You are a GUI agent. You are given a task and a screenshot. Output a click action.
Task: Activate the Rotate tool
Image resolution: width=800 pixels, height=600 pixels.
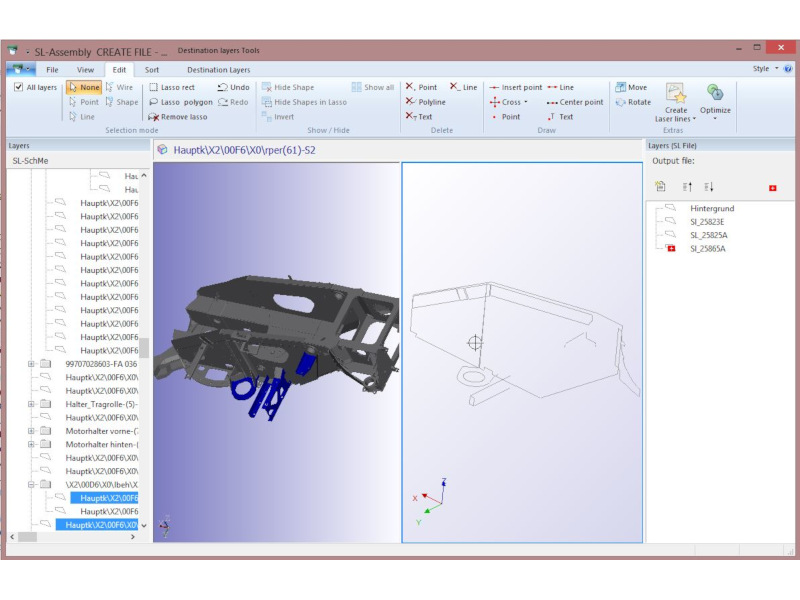coord(633,102)
